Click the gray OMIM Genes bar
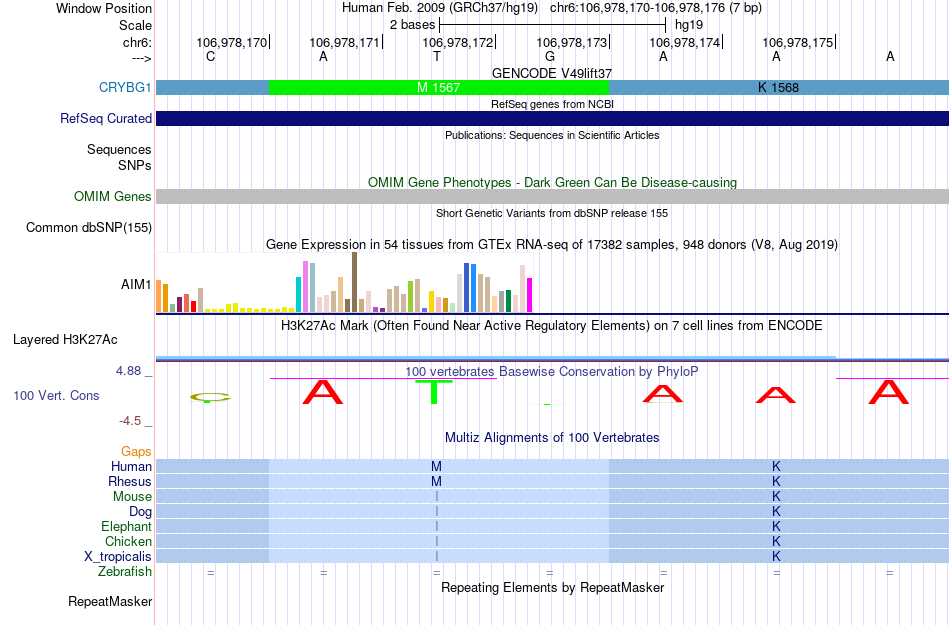The image size is (950, 625). [553, 196]
